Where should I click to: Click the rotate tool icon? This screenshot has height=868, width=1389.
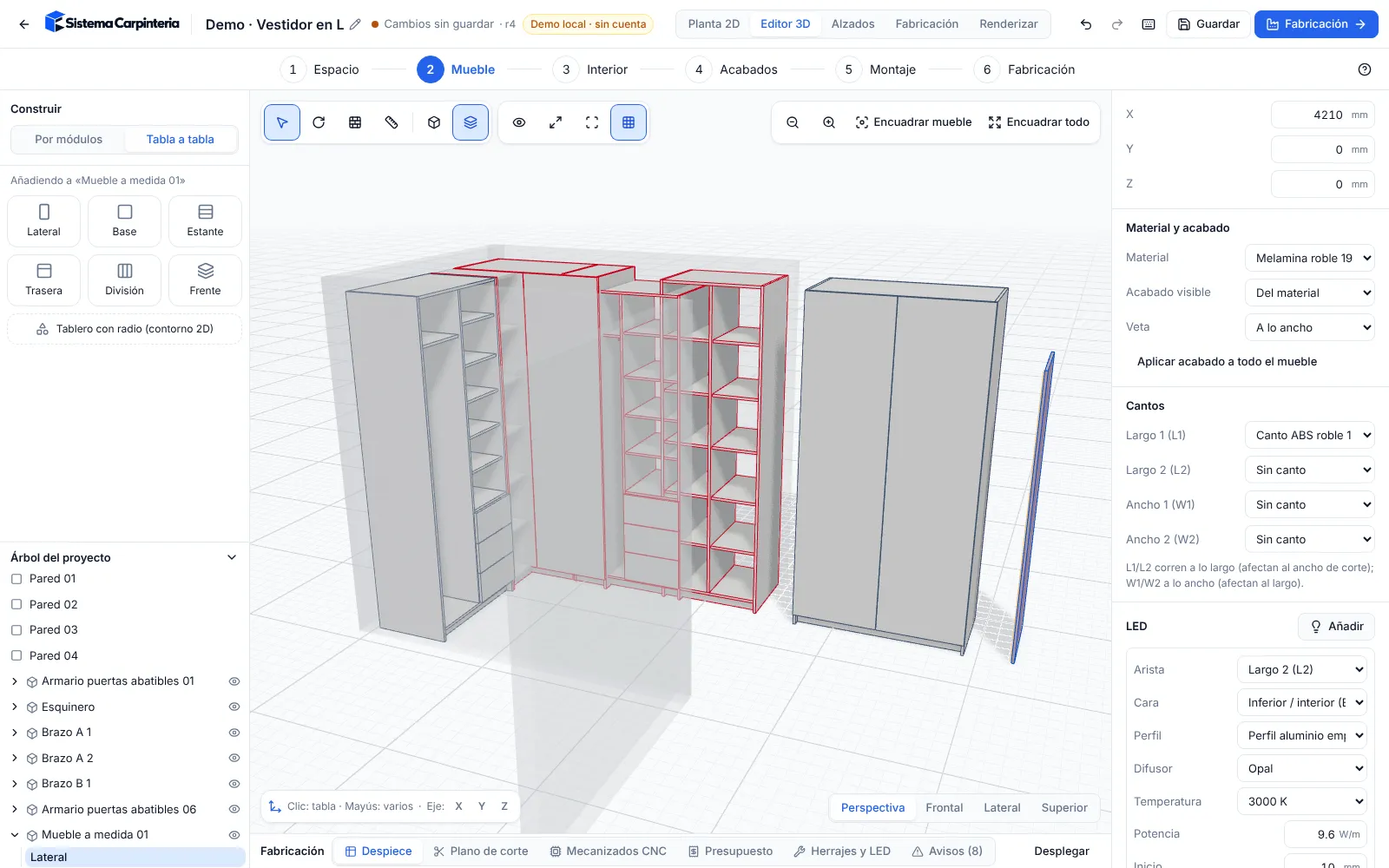coord(319,122)
